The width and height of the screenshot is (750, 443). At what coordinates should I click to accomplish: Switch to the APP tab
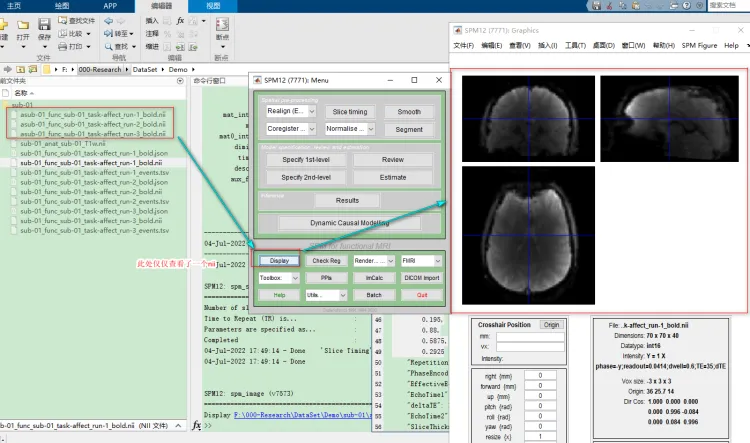(x=110, y=6)
